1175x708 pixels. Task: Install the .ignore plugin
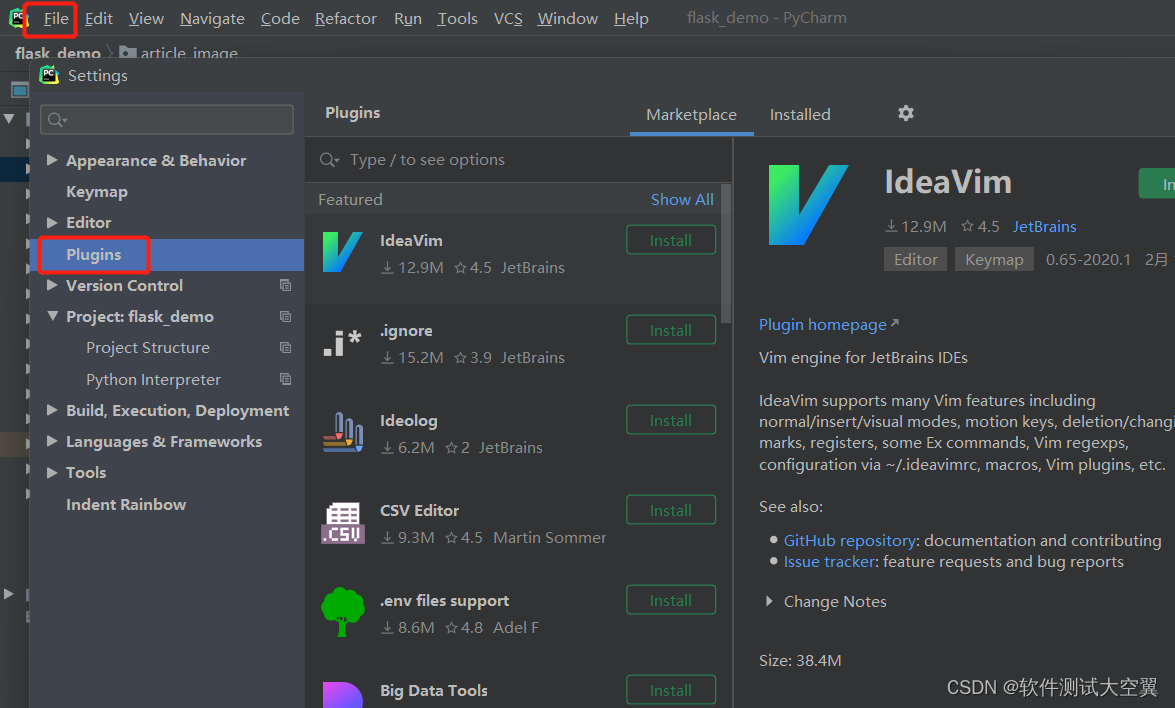pyautogui.click(x=671, y=330)
